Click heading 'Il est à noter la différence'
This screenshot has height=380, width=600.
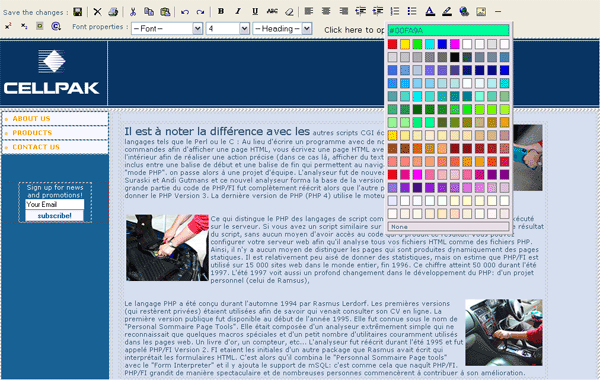click(x=217, y=131)
